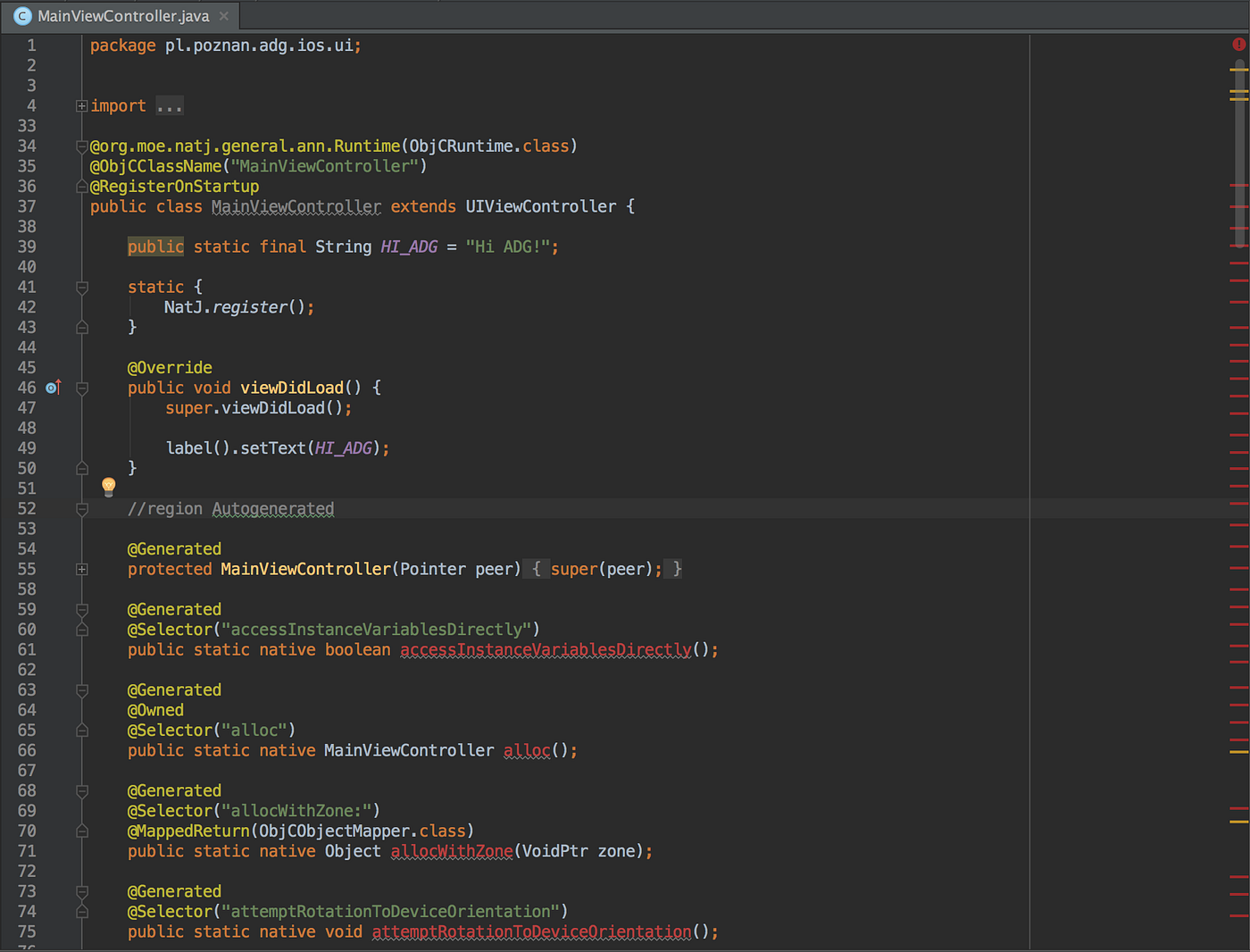Collapse the fold marker at line 68
1250x952 pixels.
82,791
